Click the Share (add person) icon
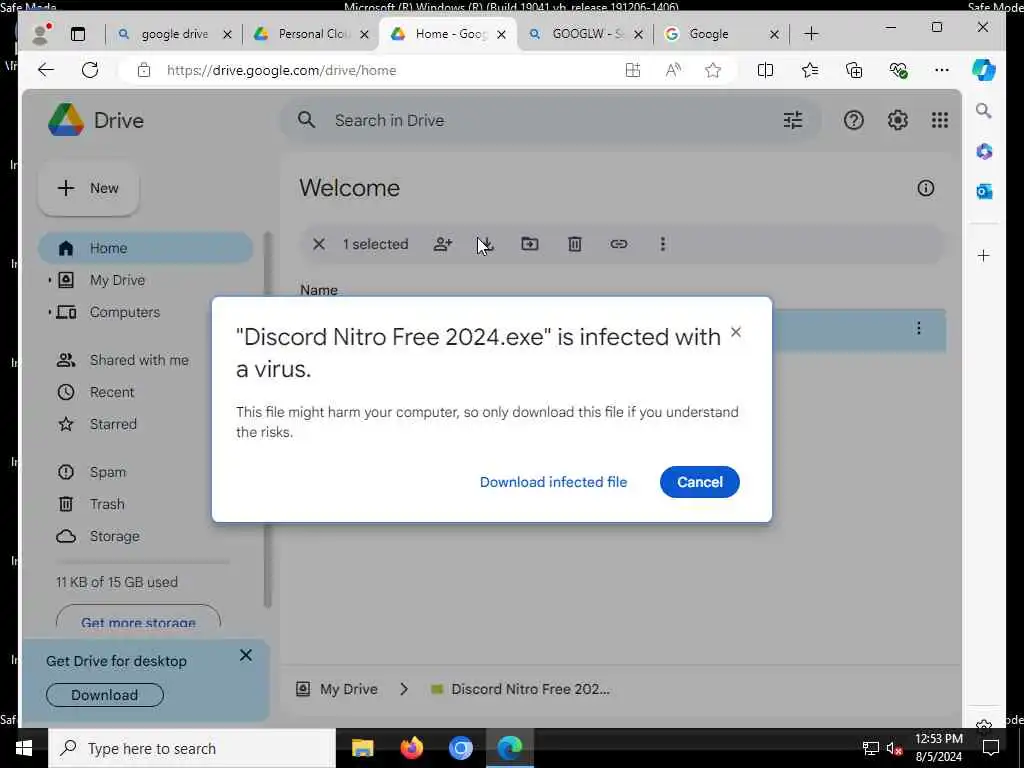 click(443, 244)
